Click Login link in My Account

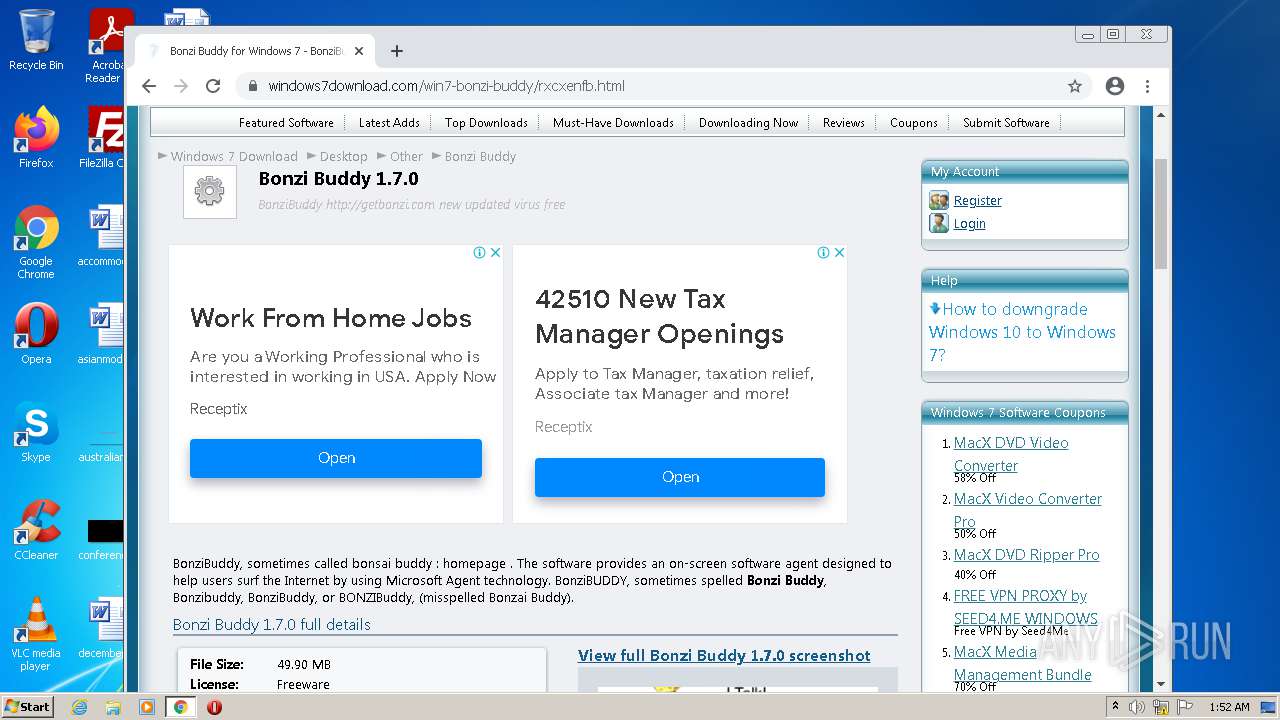tap(969, 223)
